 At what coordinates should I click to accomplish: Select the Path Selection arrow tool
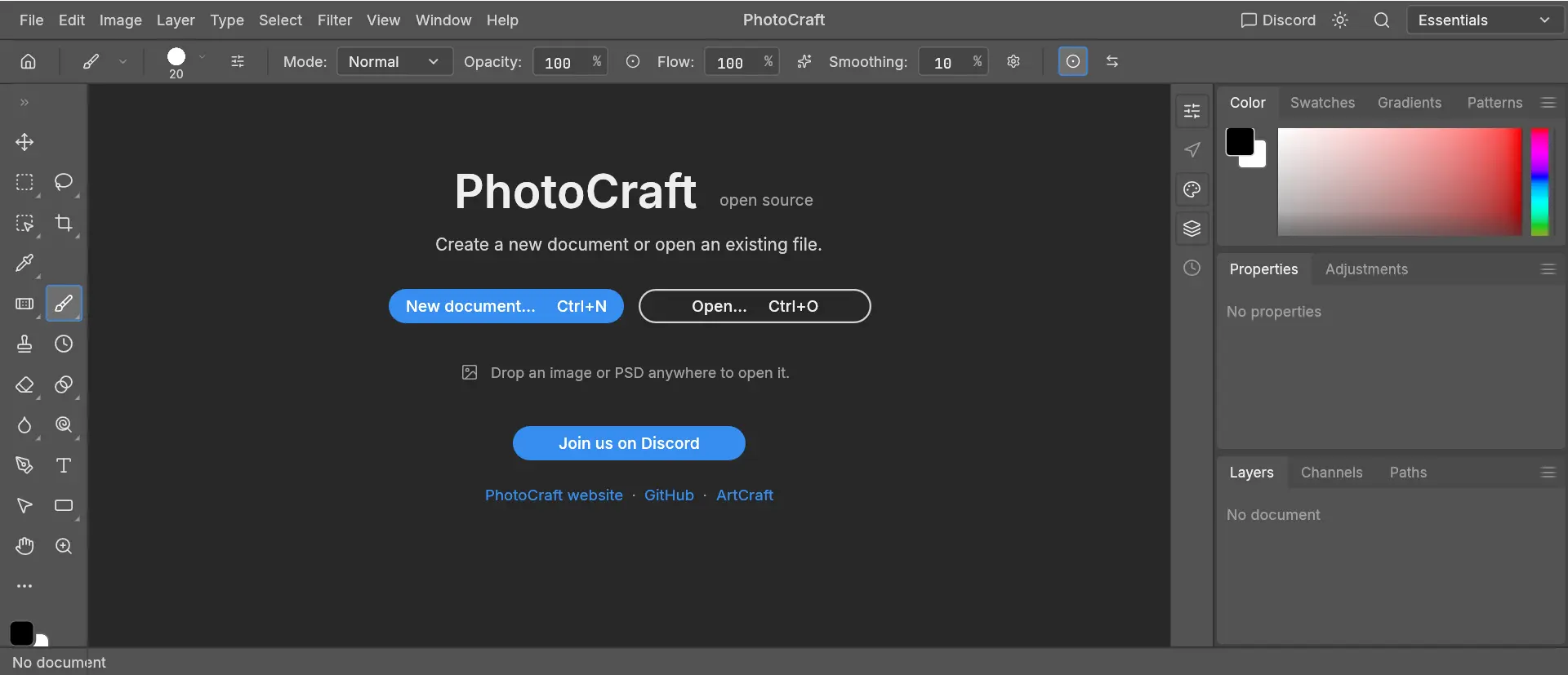(x=24, y=505)
